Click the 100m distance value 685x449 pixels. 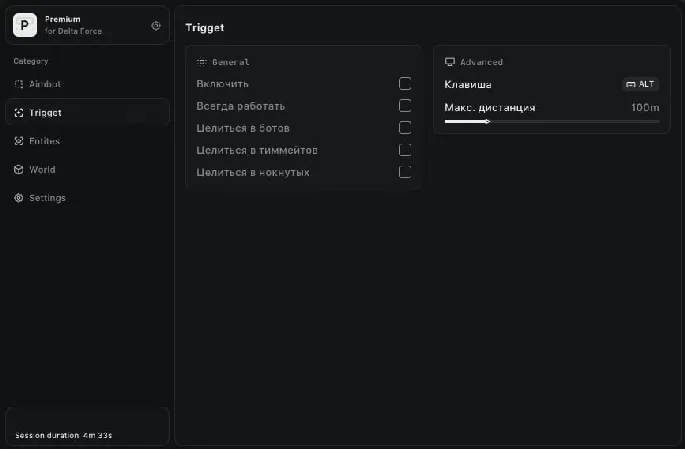coord(645,107)
